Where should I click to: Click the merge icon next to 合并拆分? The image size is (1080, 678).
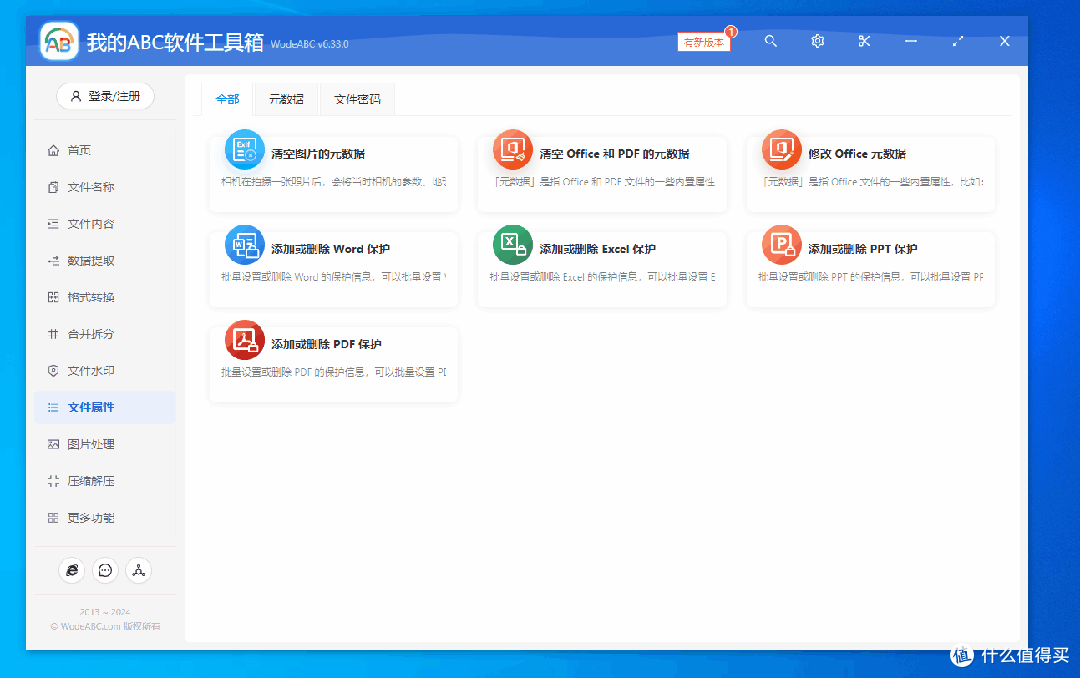click(x=53, y=334)
